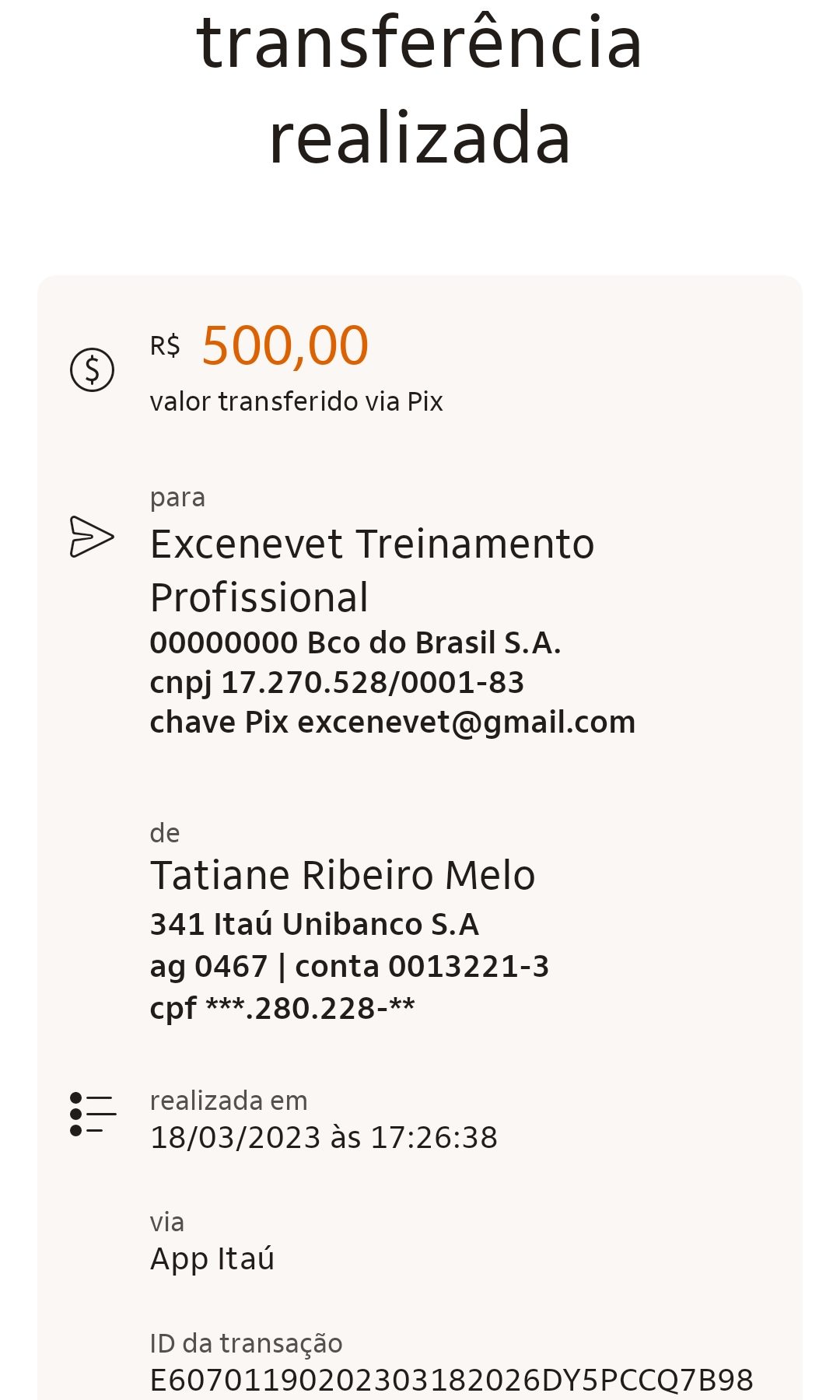
Task: Select agency and account number line
Action: tap(349, 966)
